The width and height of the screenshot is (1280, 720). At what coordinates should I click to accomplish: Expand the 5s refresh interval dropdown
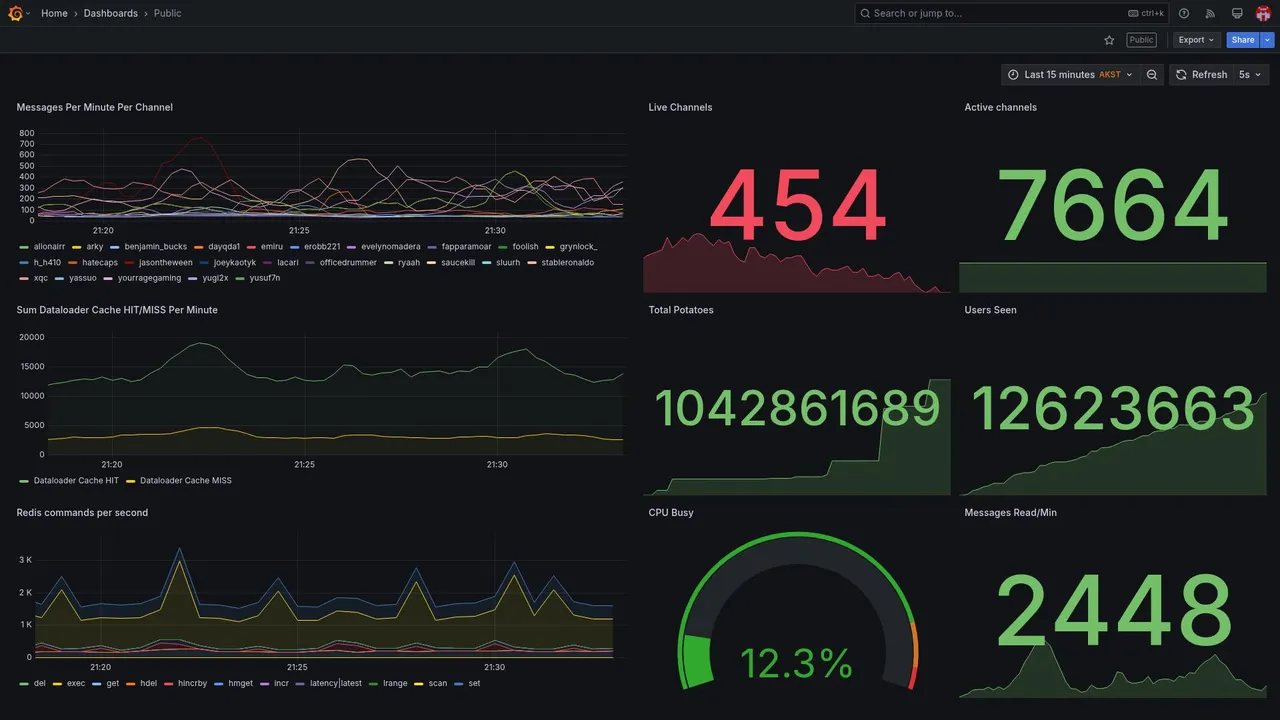[1251, 75]
